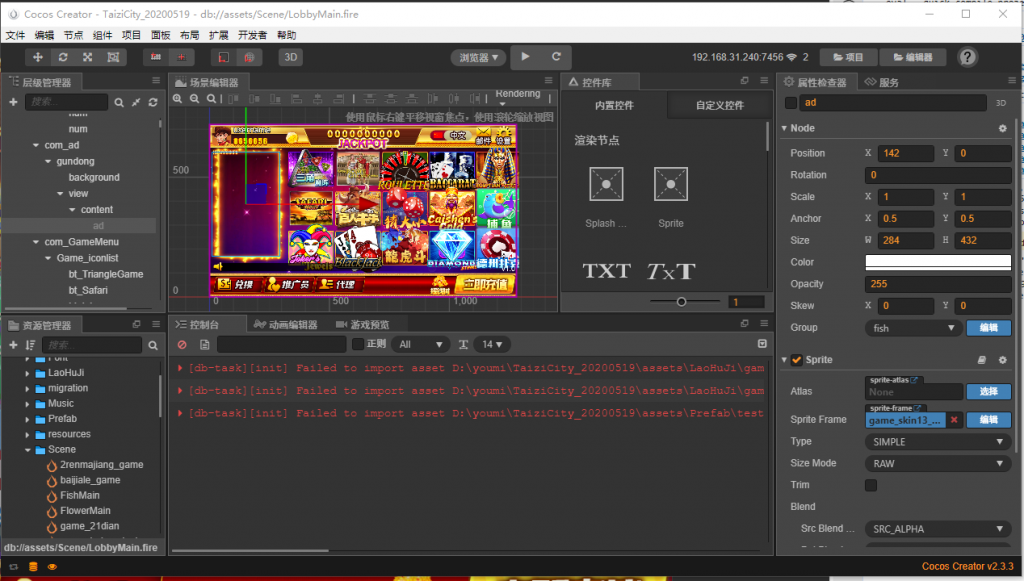Select the move transform tool
Image resolution: width=1024 pixels, height=581 pixels.
[38, 57]
